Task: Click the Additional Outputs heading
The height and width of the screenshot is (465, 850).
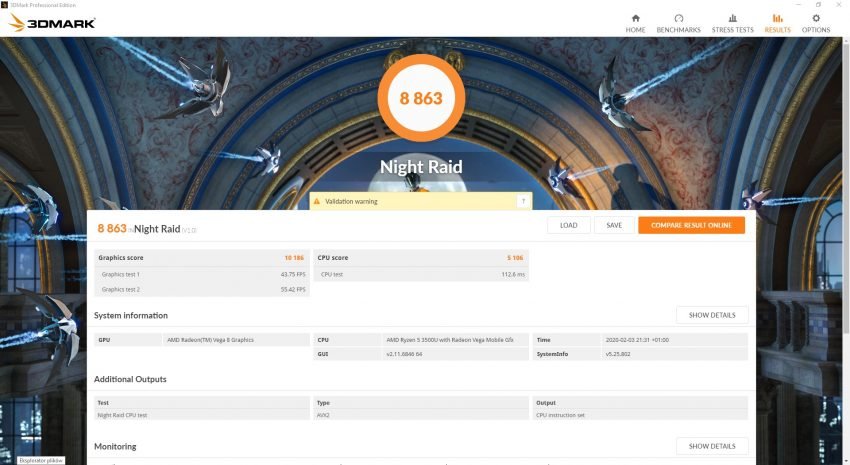Action: [130, 379]
